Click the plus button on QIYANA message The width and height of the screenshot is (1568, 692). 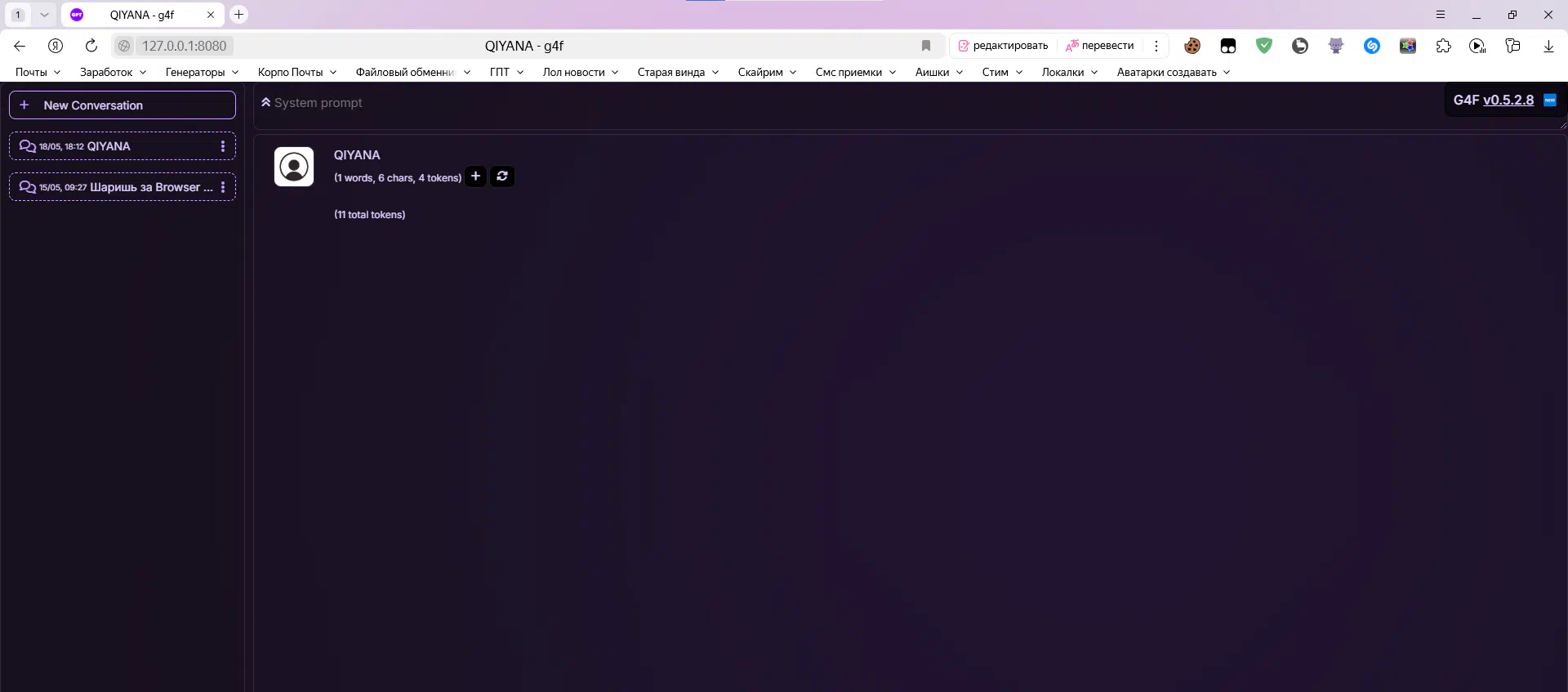pos(475,176)
